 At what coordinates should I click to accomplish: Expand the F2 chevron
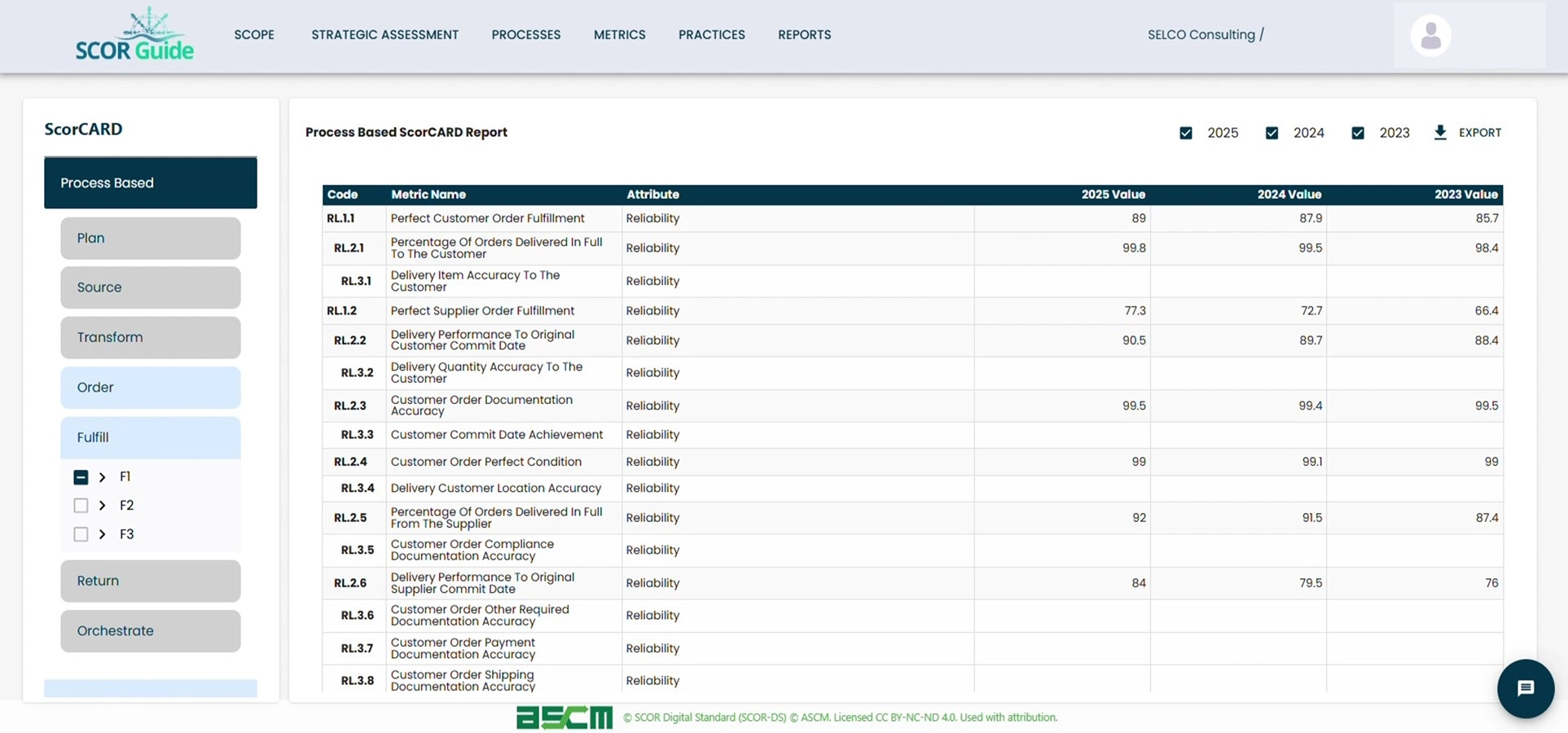[103, 505]
